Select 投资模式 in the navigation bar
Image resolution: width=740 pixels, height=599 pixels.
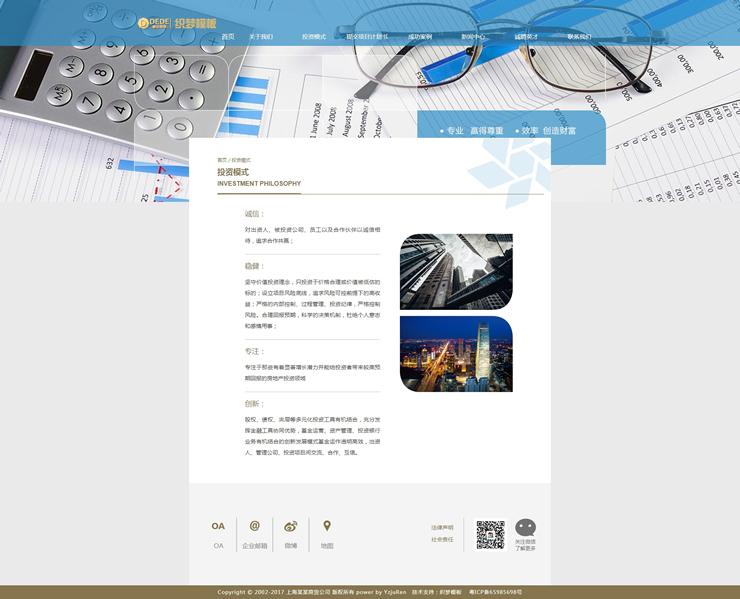tap(314, 37)
